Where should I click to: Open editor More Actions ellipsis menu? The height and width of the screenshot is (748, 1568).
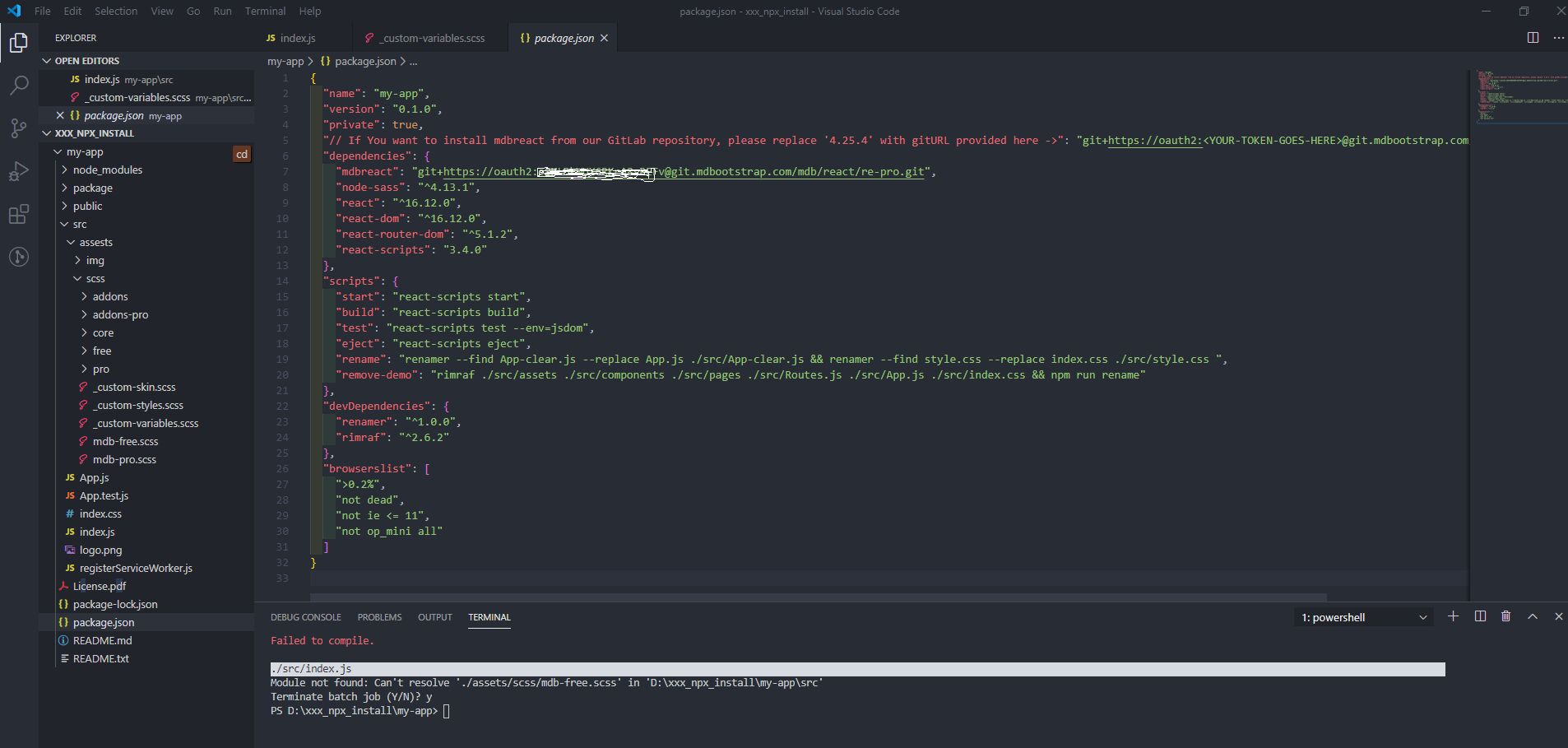point(1558,38)
